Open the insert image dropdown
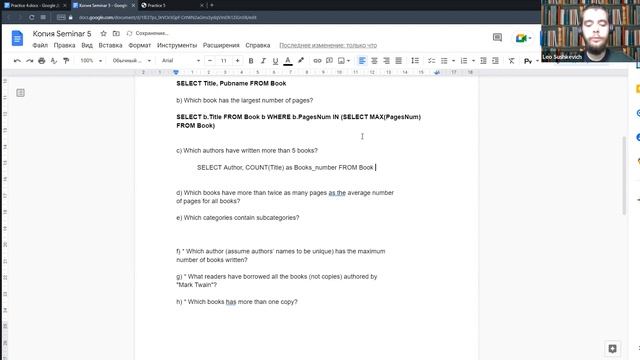Screen dimensions: 640x360 344,61
